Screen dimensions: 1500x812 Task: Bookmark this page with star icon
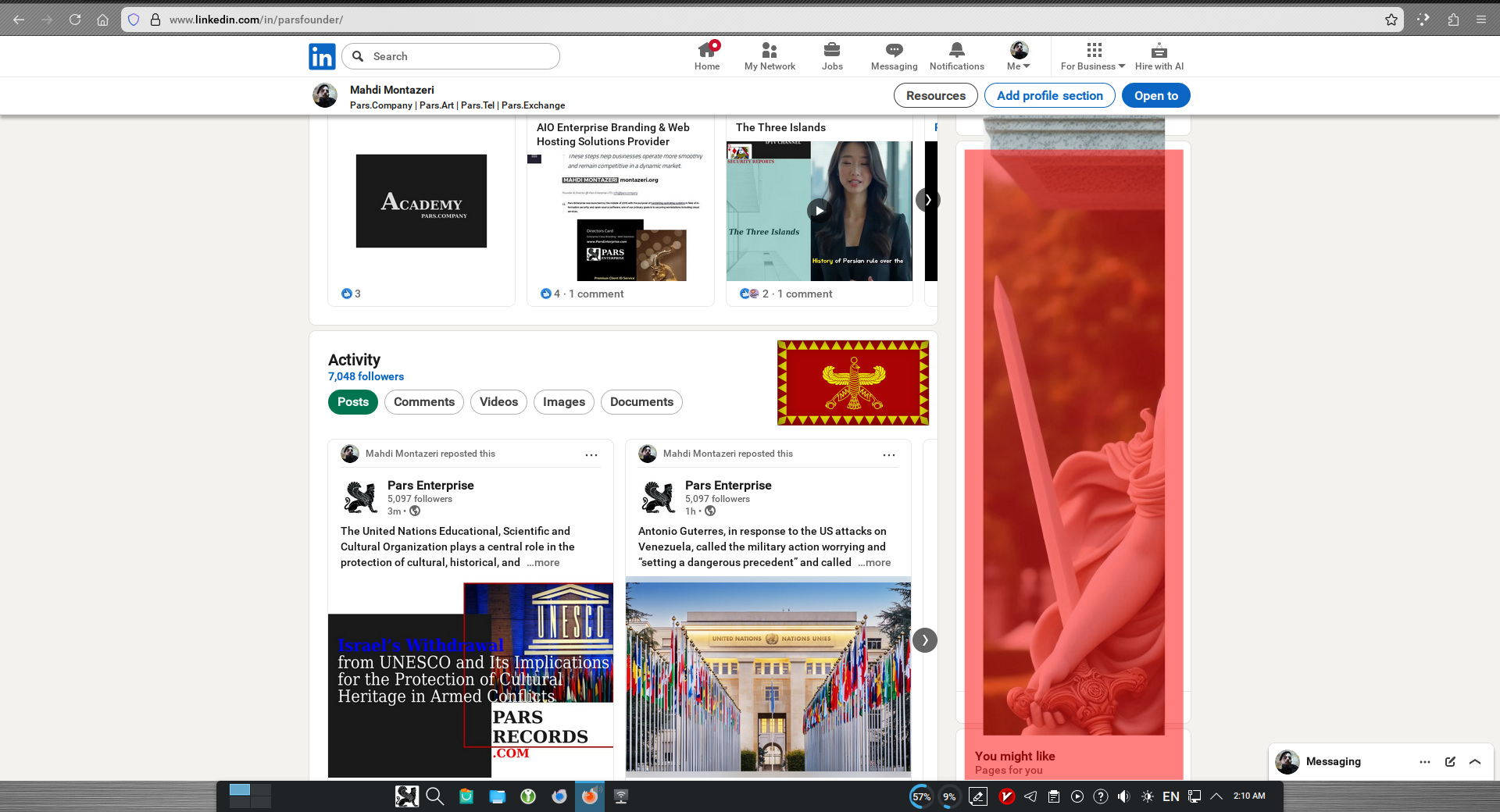pyautogui.click(x=1391, y=20)
